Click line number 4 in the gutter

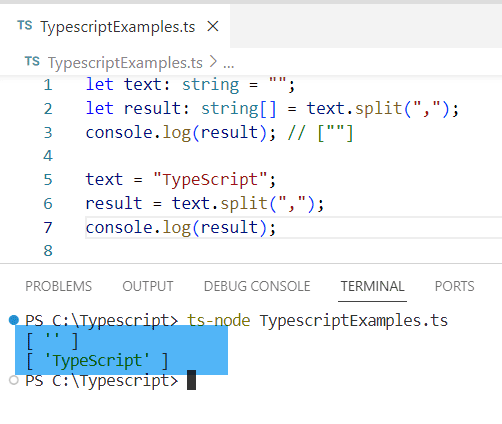tap(48, 156)
